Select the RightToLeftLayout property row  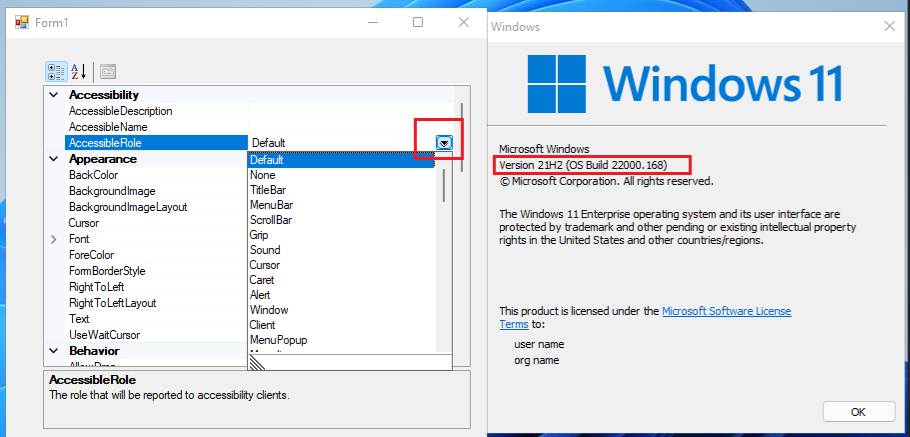157,303
